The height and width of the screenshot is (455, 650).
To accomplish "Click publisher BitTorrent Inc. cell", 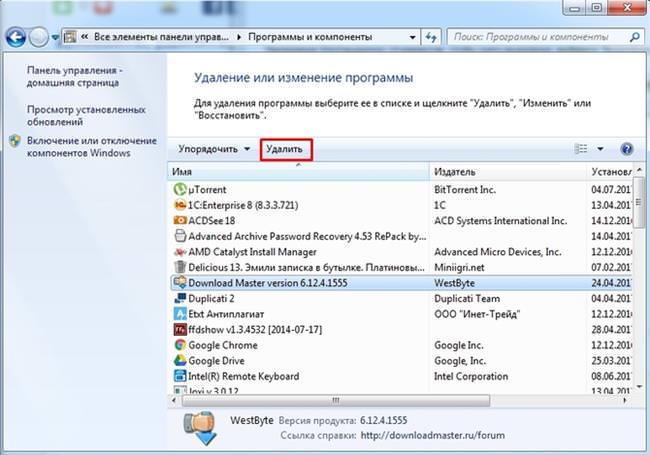I will (465, 190).
